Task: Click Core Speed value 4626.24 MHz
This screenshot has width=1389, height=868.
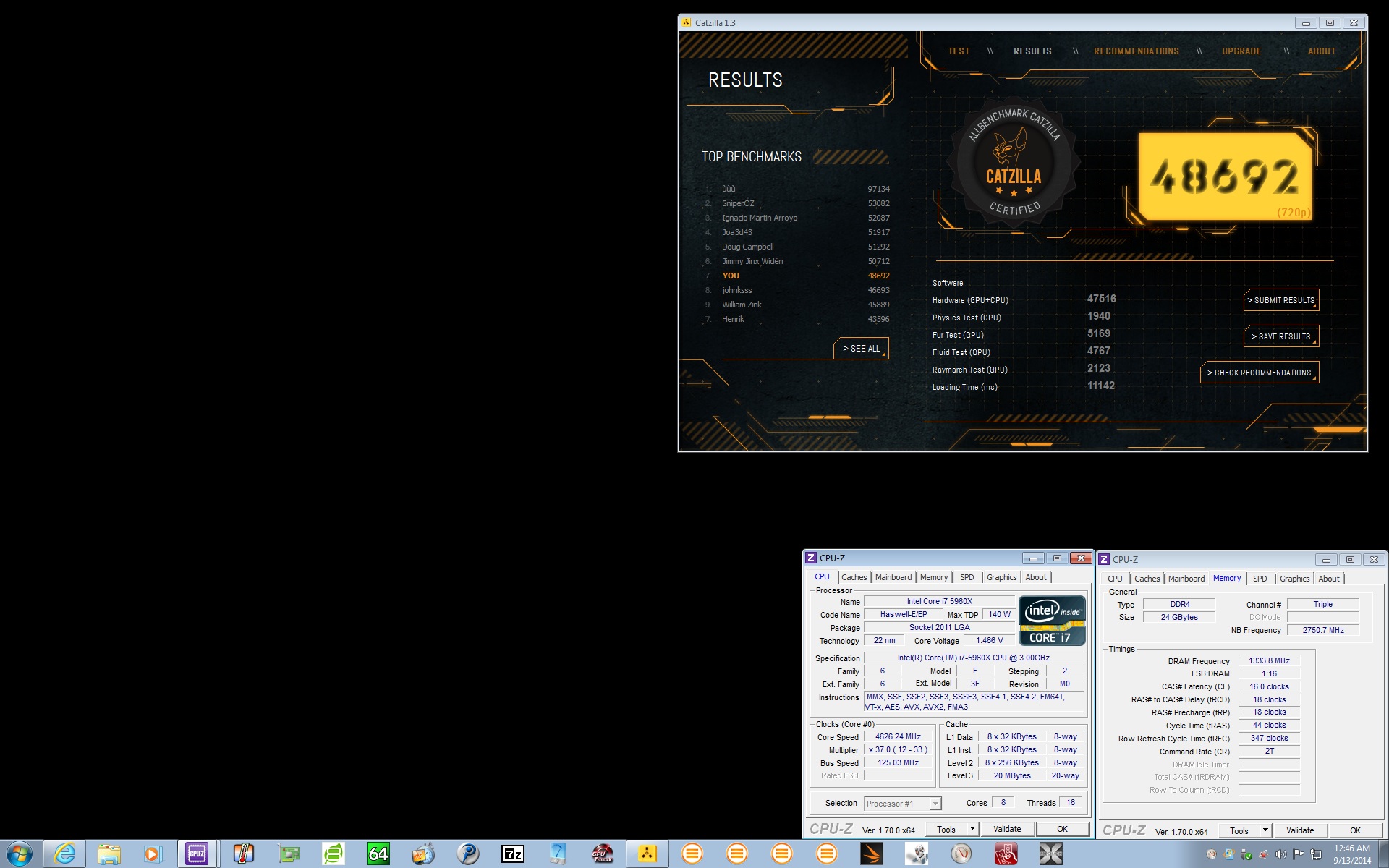Action: click(x=898, y=737)
